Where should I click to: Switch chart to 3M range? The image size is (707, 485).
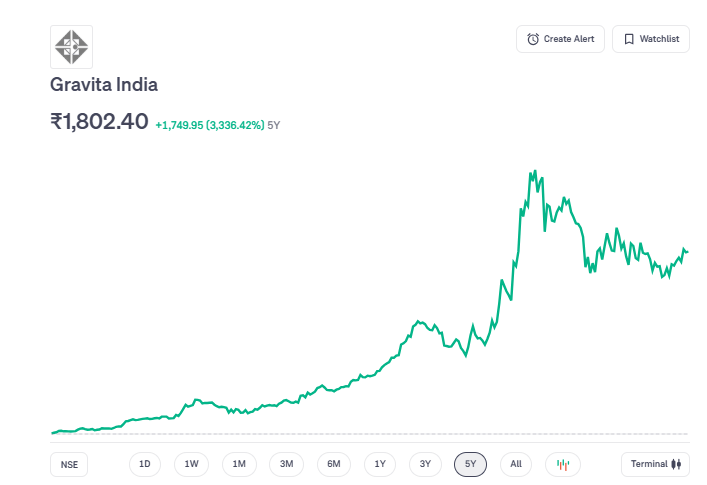pyautogui.click(x=286, y=464)
